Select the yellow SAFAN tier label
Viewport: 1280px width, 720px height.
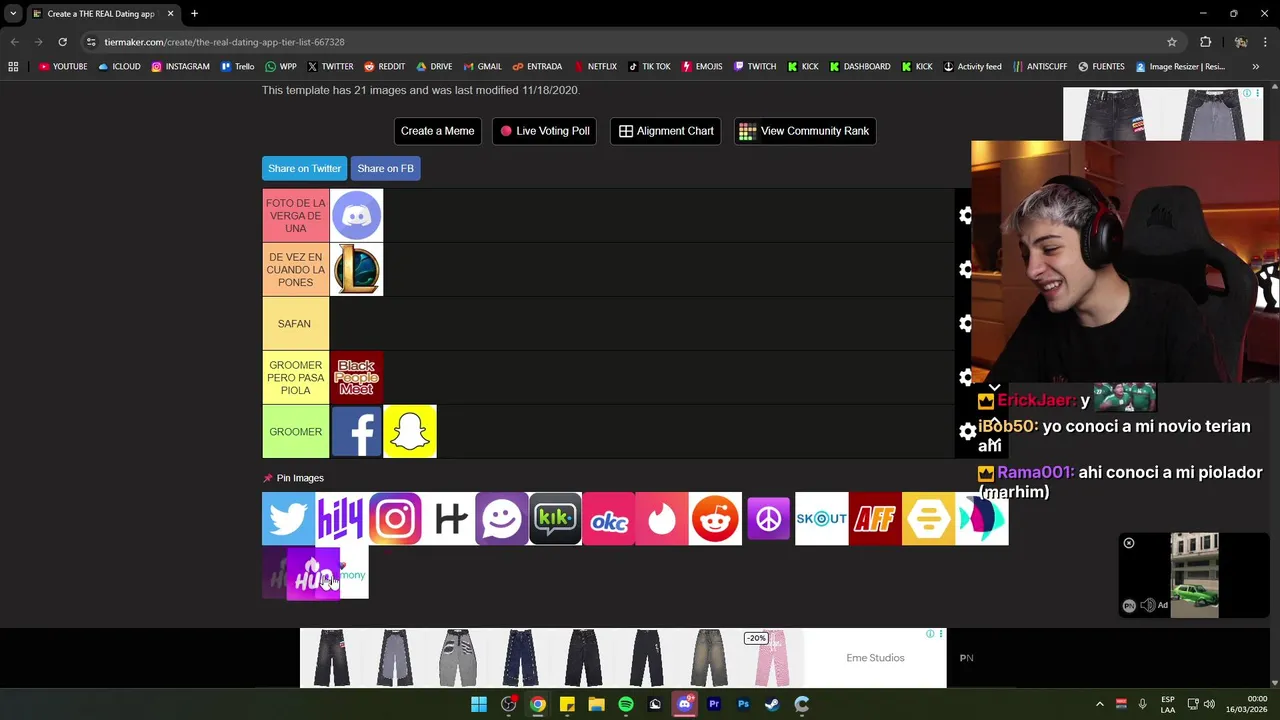click(x=295, y=323)
